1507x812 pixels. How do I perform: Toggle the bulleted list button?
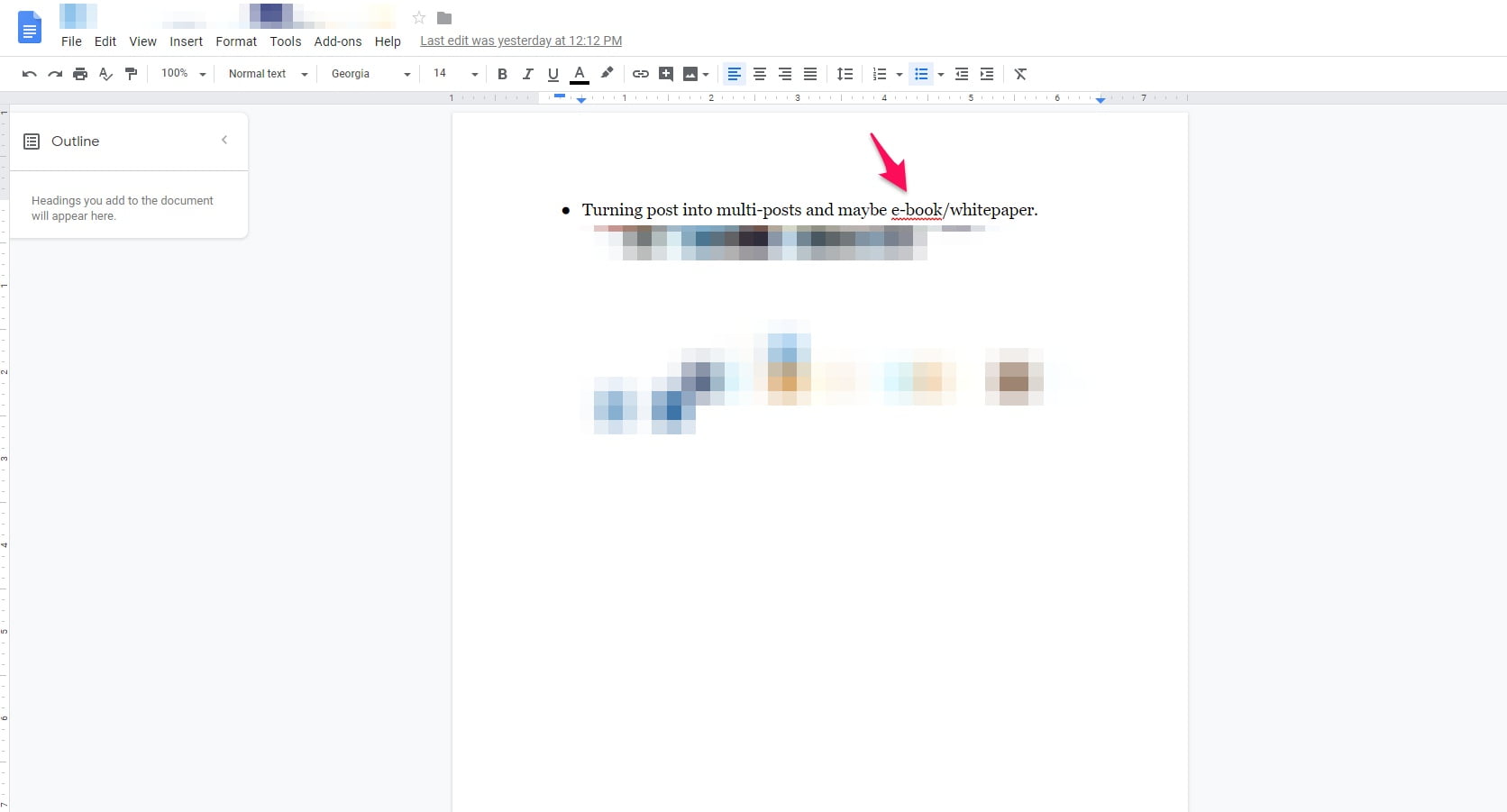[921, 74]
